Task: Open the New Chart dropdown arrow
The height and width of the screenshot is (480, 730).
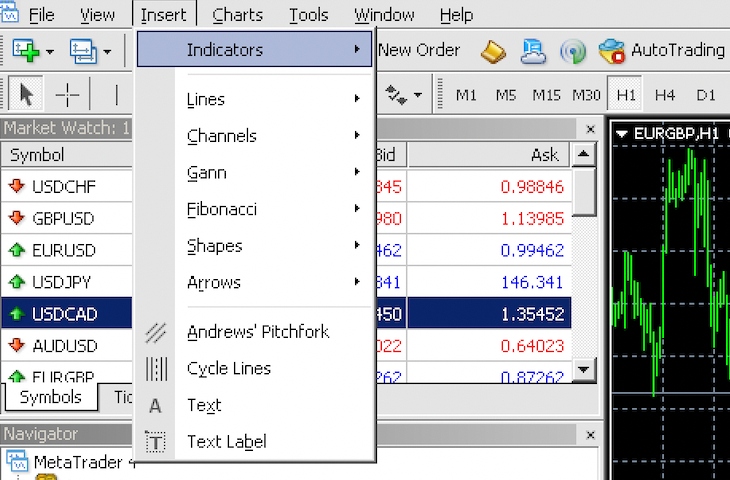Action: pyautogui.click(x=49, y=51)
